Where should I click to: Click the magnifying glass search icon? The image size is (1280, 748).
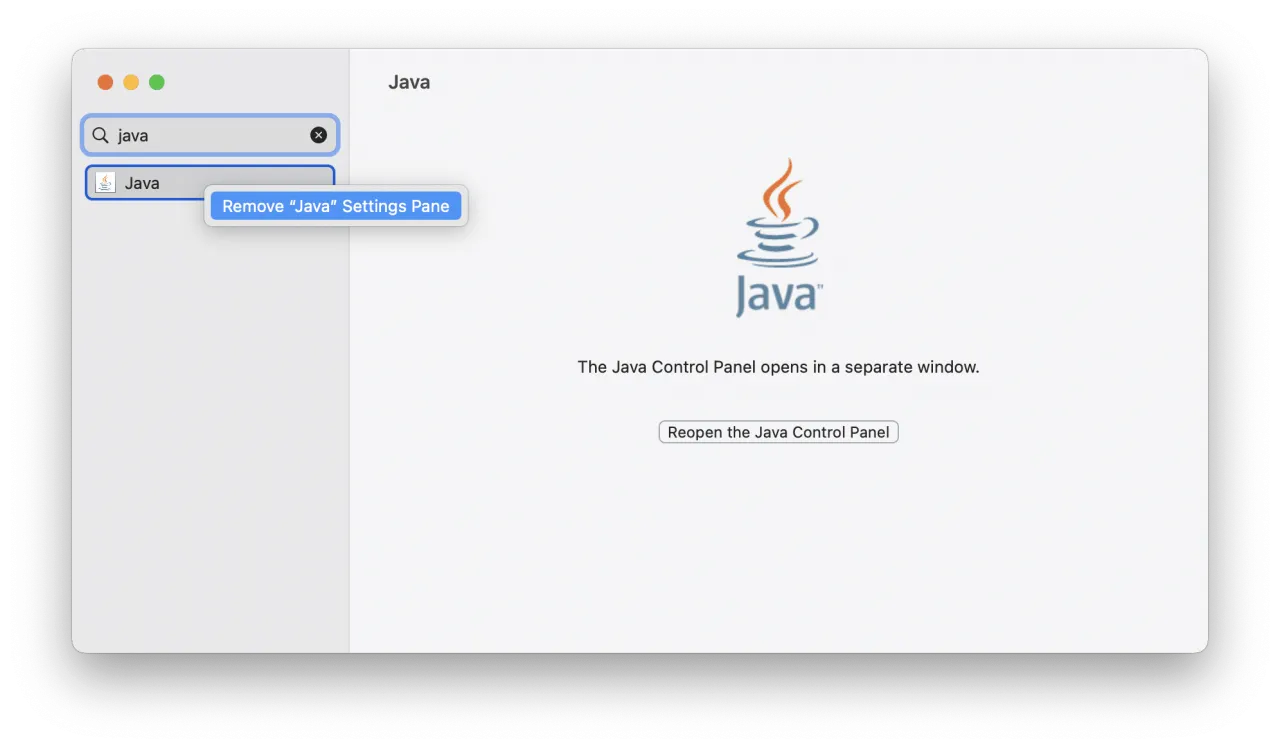point(100,135)
